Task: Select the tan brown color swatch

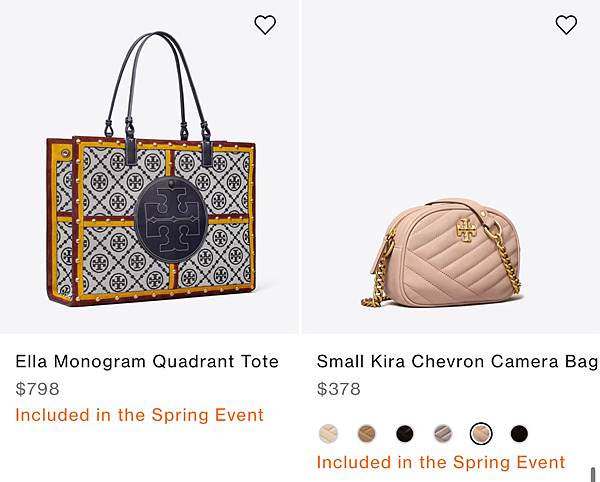Action: (x=367, y=433)
